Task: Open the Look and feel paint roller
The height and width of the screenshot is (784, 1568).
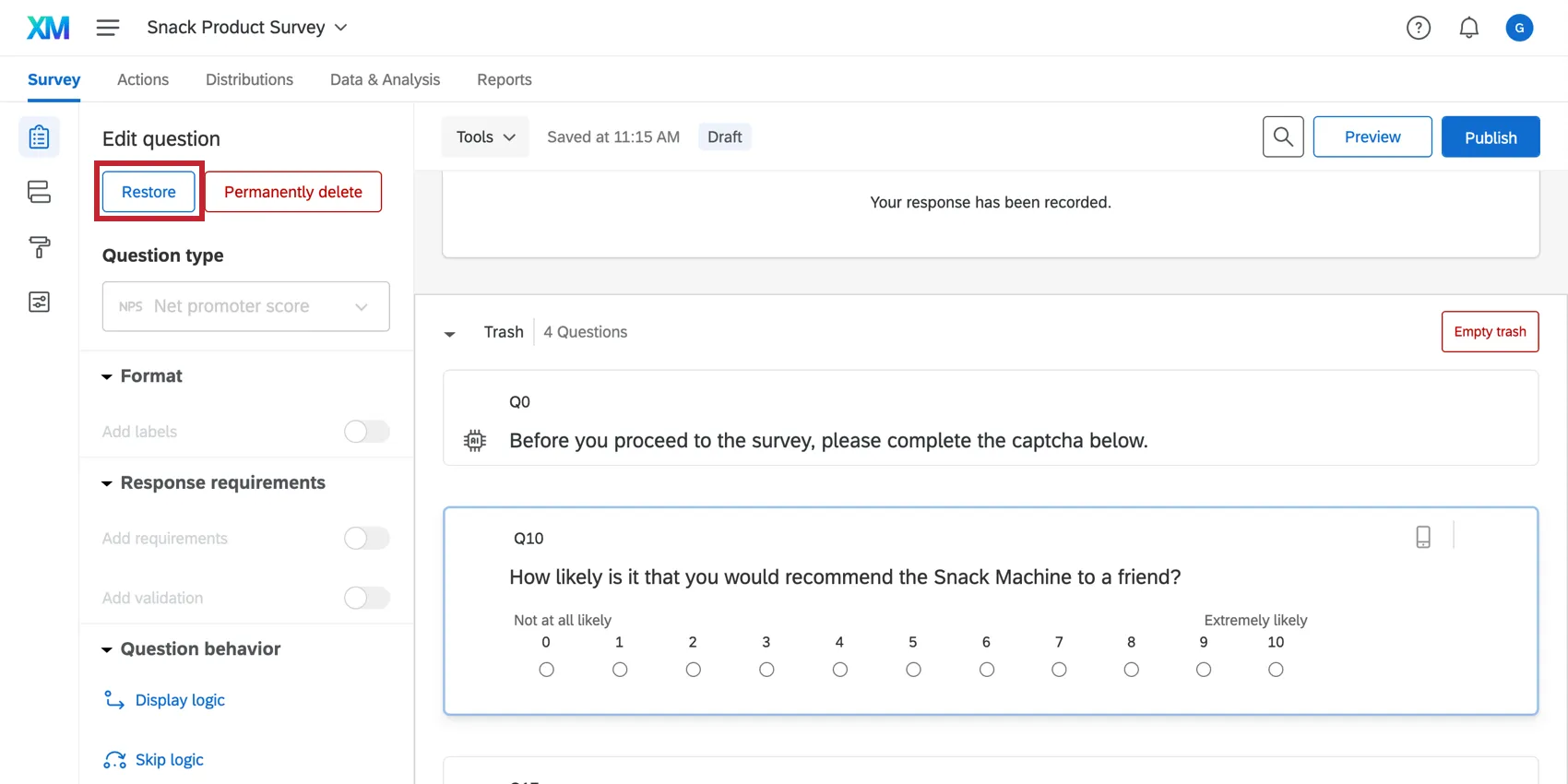Action: point(39,247)
